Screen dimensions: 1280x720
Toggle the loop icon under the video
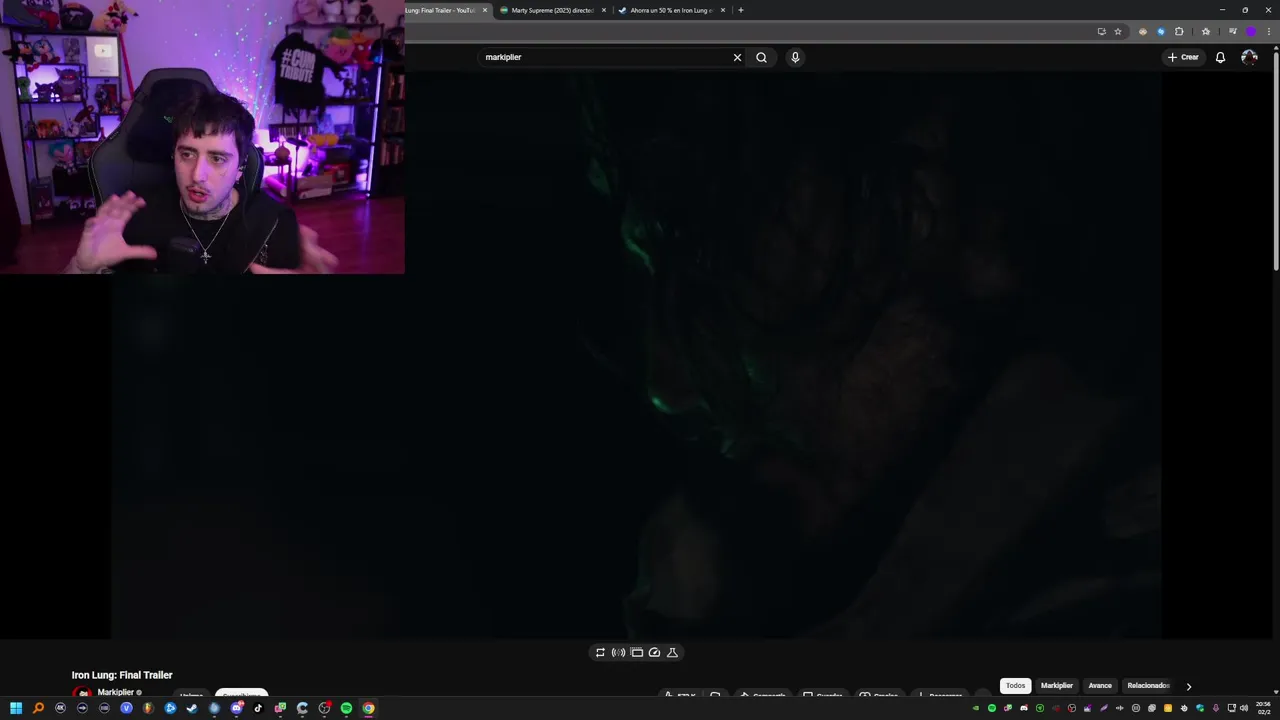coord(600,652)
